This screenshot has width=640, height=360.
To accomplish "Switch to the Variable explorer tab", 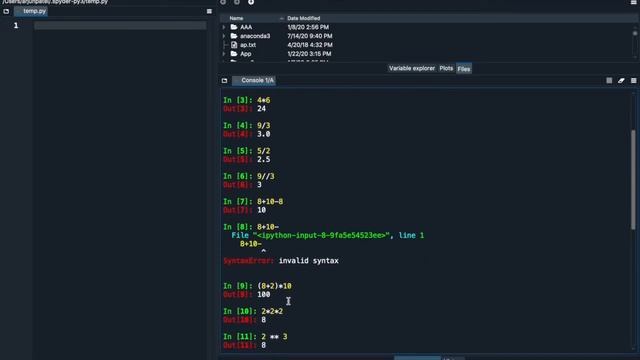I will (412, 69).
